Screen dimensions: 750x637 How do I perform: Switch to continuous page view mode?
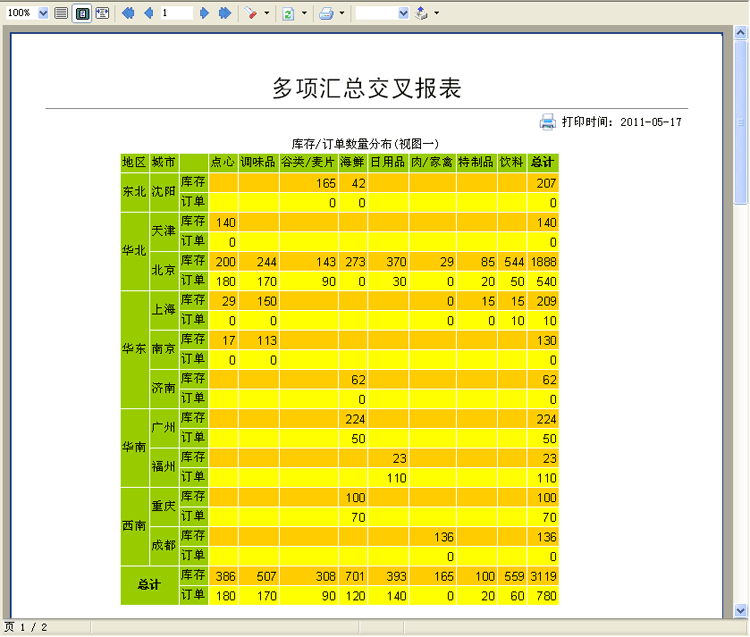(x=62, y=13)
